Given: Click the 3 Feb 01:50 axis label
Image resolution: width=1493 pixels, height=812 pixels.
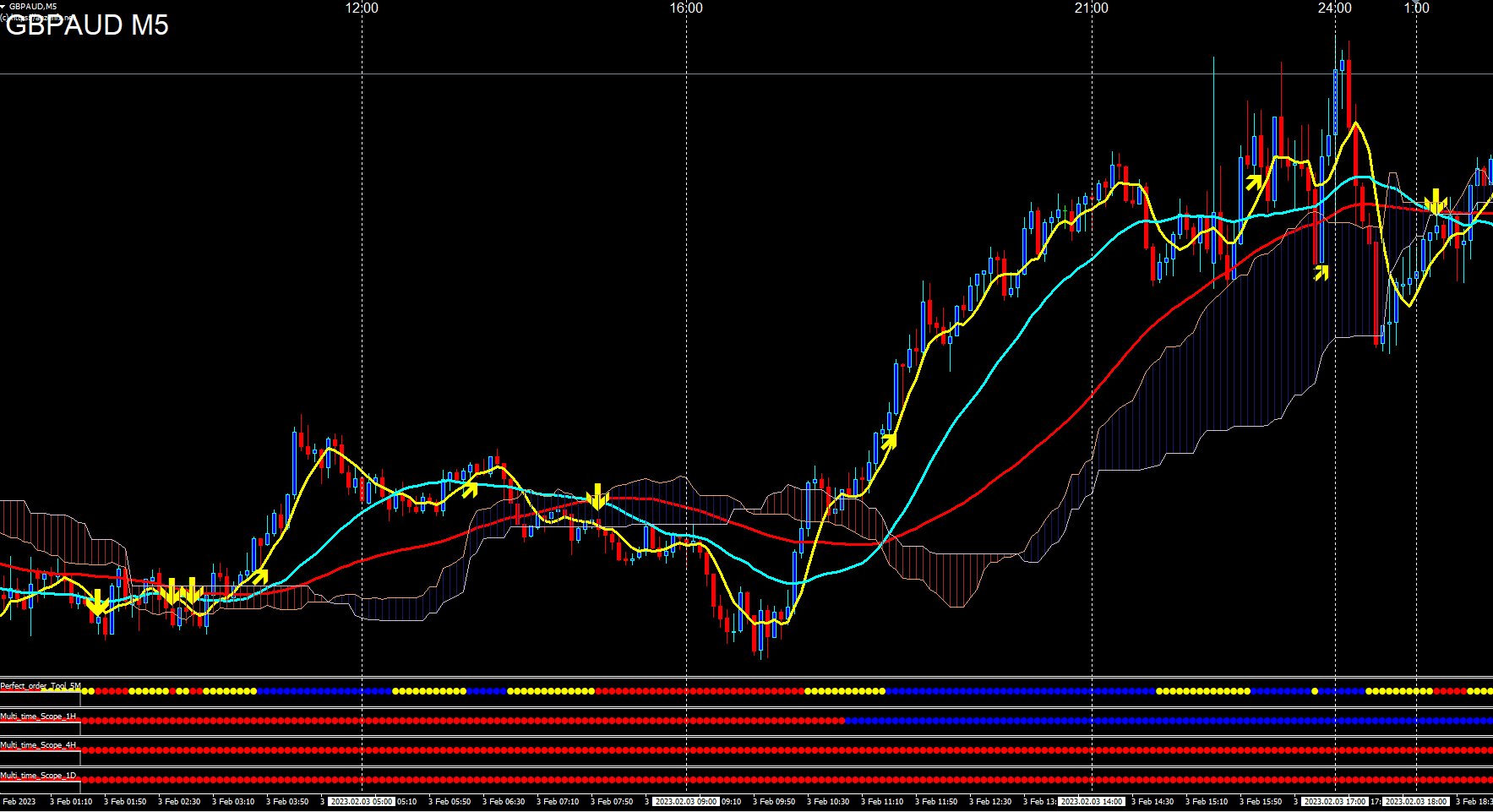Looking at the screenshot, I should (x=125, y=801).
